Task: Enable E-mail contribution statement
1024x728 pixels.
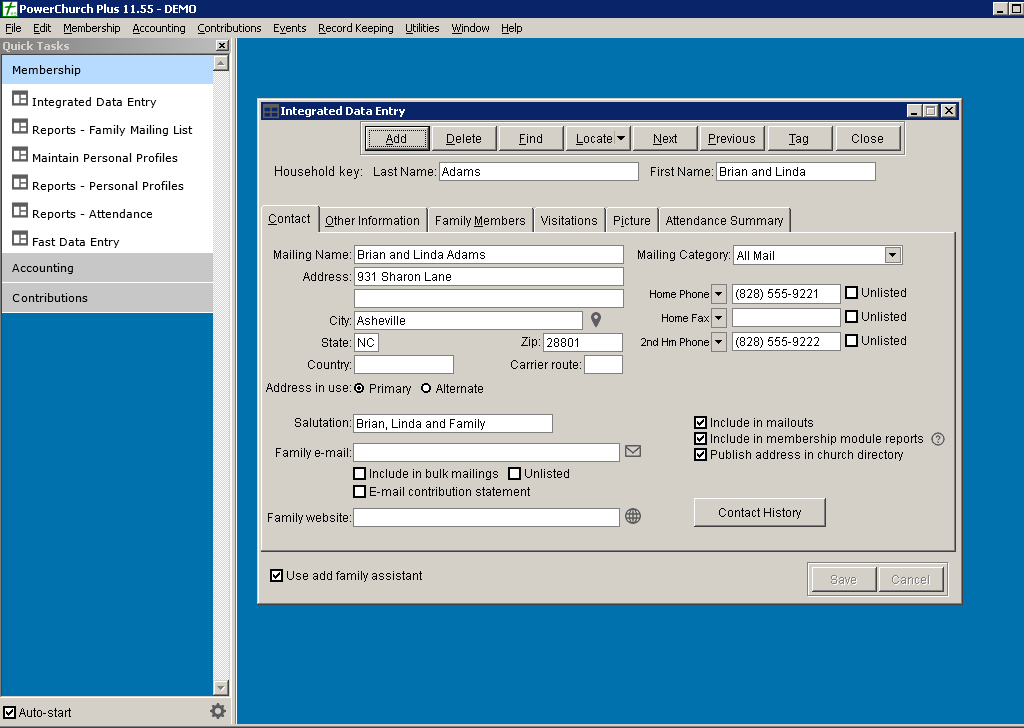Action: point(359,492)
